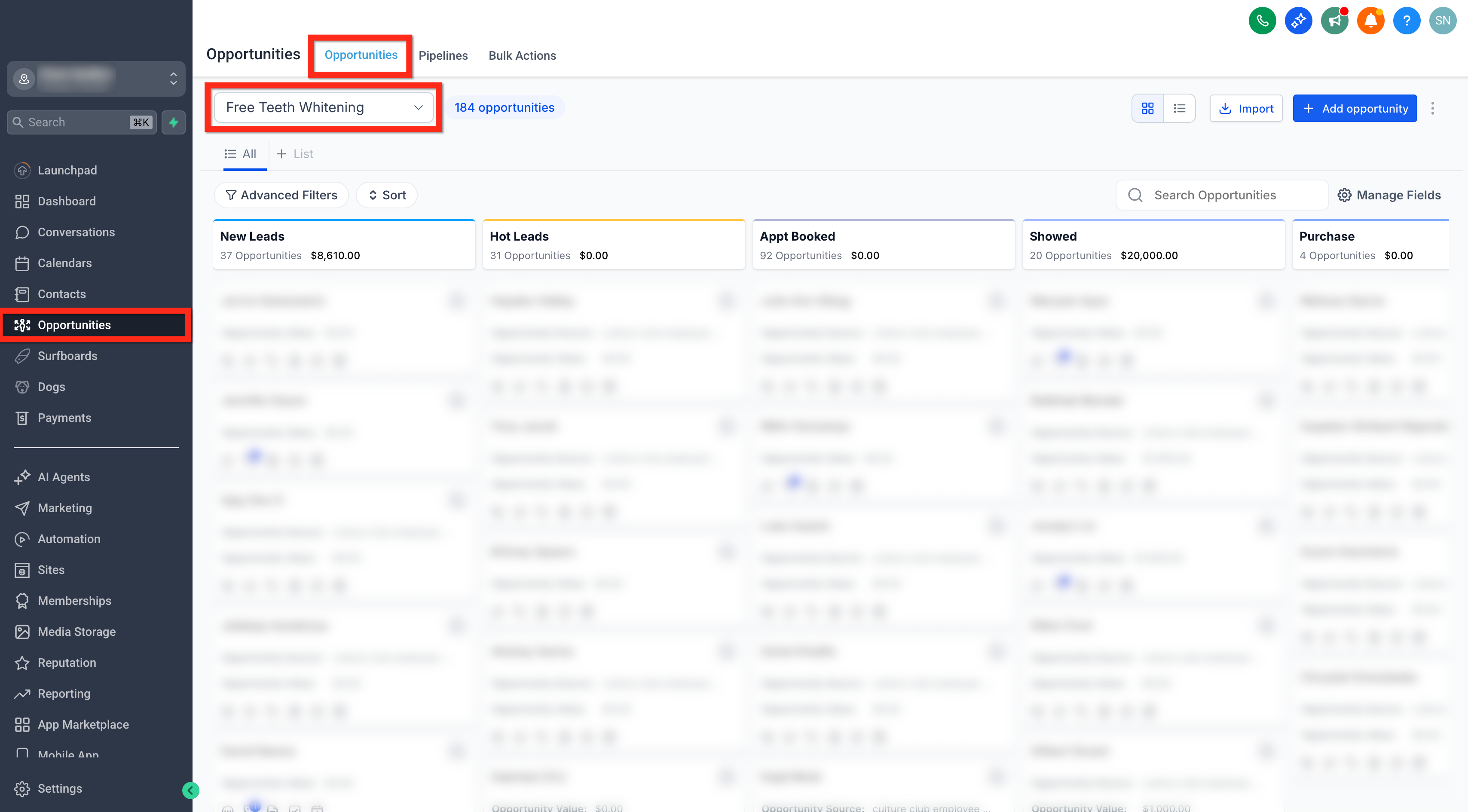The height and width of the screenshot is (812, 1468).
Task: Open the account switcher dropdown
Action: coord(96,78)
